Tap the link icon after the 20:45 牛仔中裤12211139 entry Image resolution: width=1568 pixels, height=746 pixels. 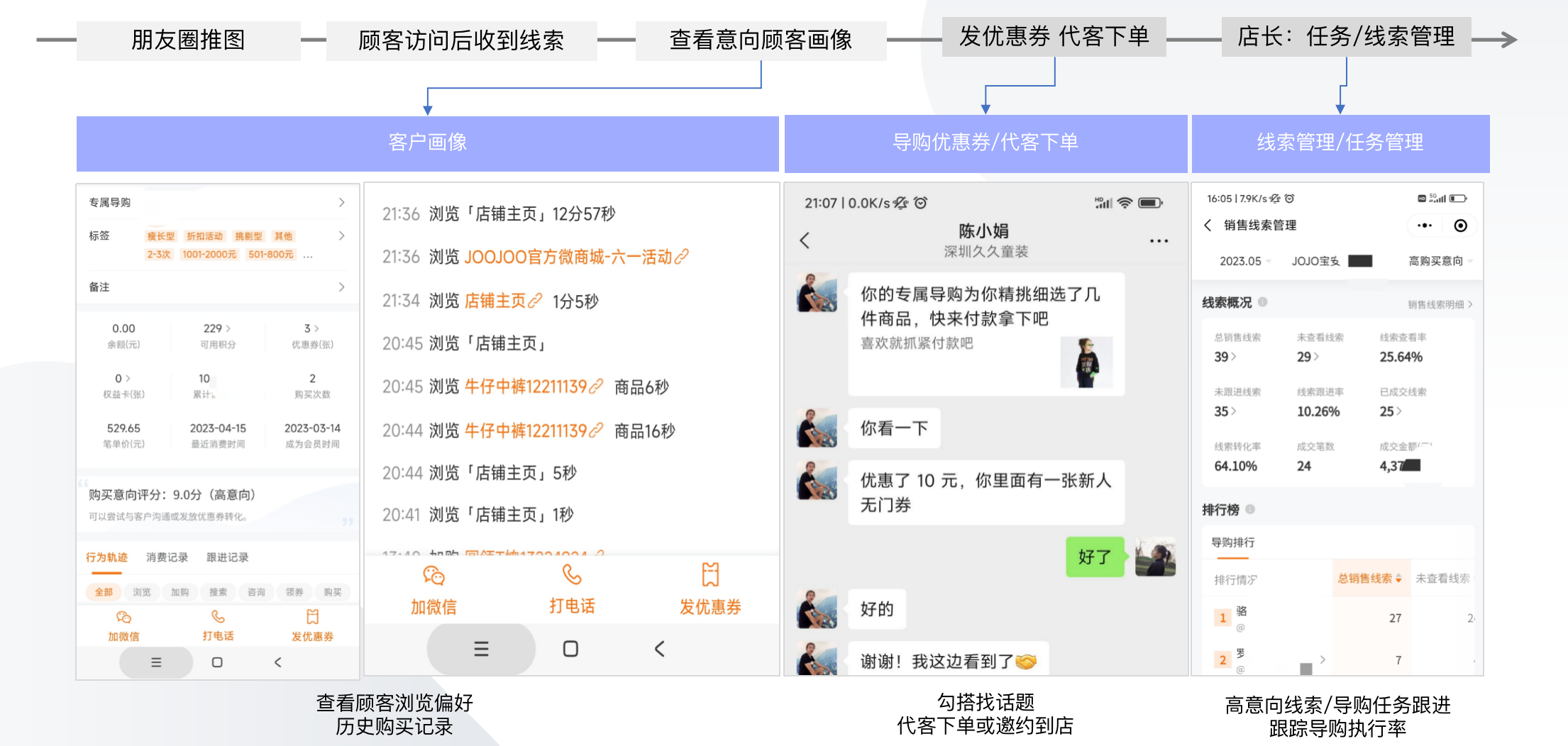[x=596, y=386]
